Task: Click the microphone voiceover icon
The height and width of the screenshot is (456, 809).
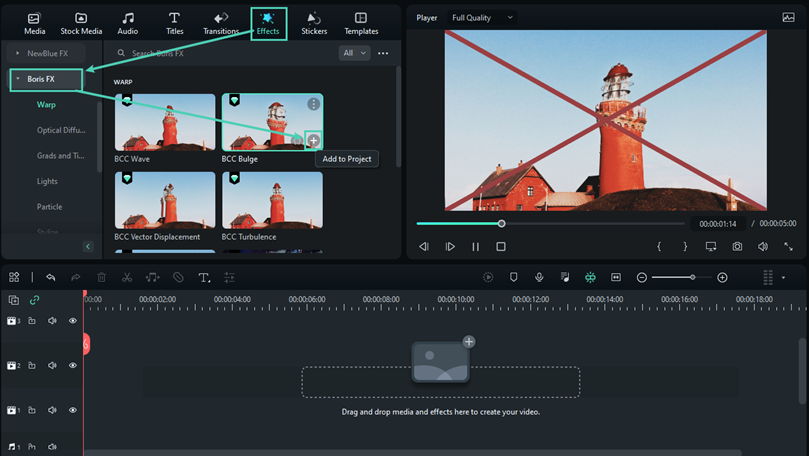Action: pos(539,277)
